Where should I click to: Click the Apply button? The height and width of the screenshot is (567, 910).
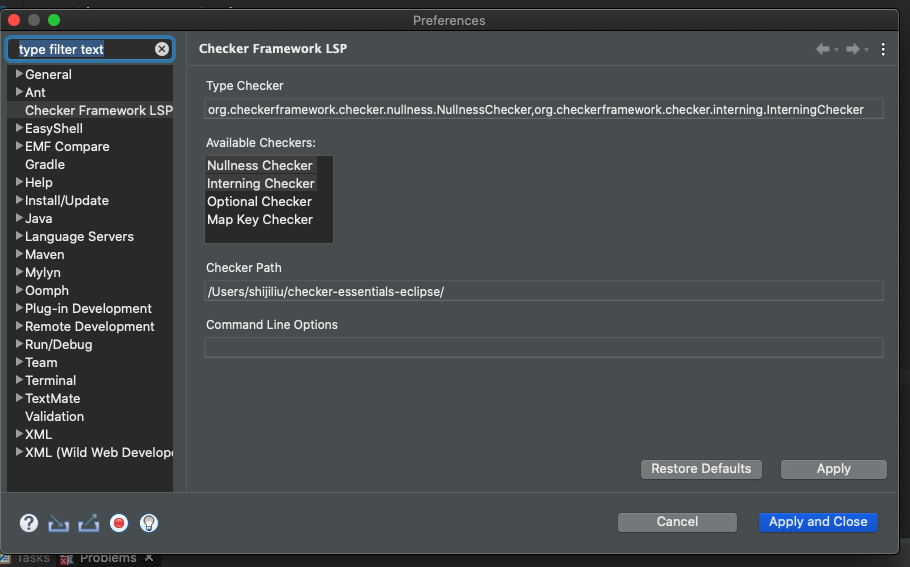coord(833,469)
